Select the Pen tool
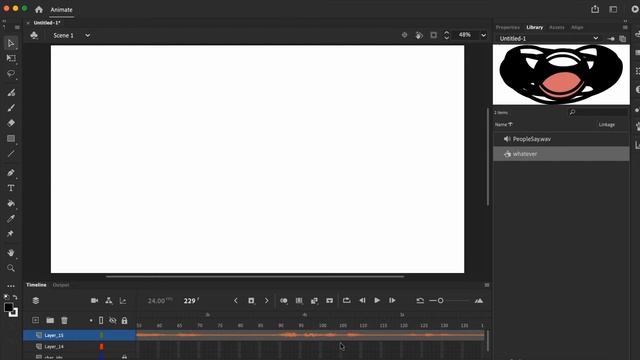This screenshot has width=640, height=360. (11, 173)
